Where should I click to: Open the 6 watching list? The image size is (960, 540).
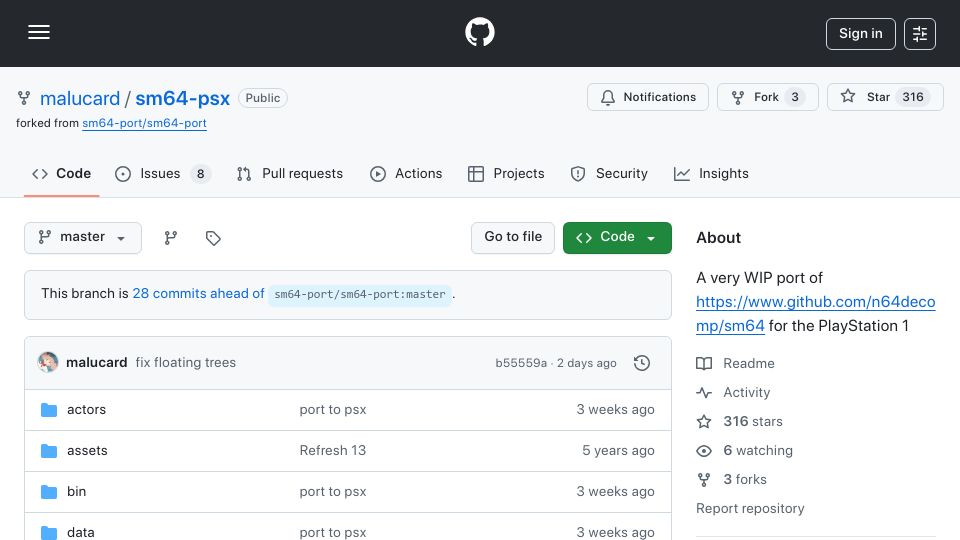click(757, 451)
